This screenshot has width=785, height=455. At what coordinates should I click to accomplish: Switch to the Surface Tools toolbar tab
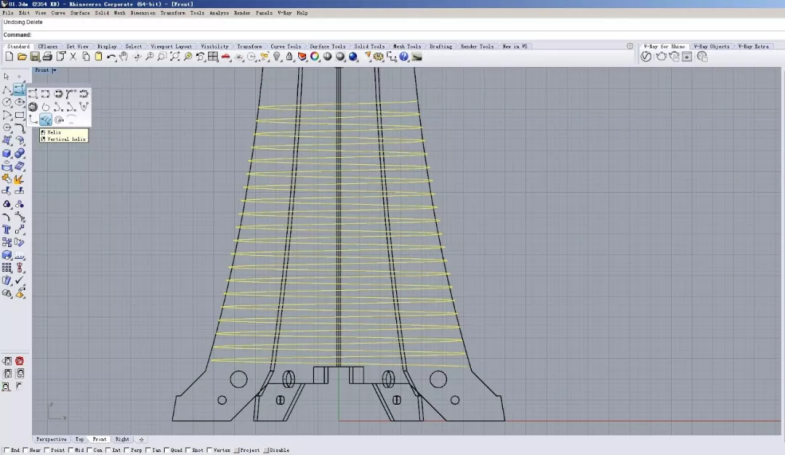[x=327, y=46]
